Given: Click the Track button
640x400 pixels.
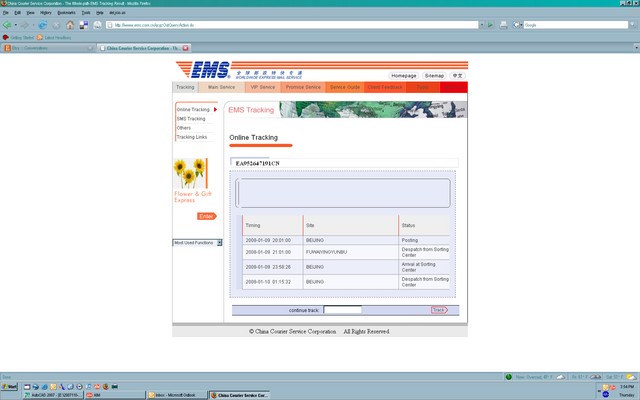Looking at the screenshot, I should [x=439, y=310].
